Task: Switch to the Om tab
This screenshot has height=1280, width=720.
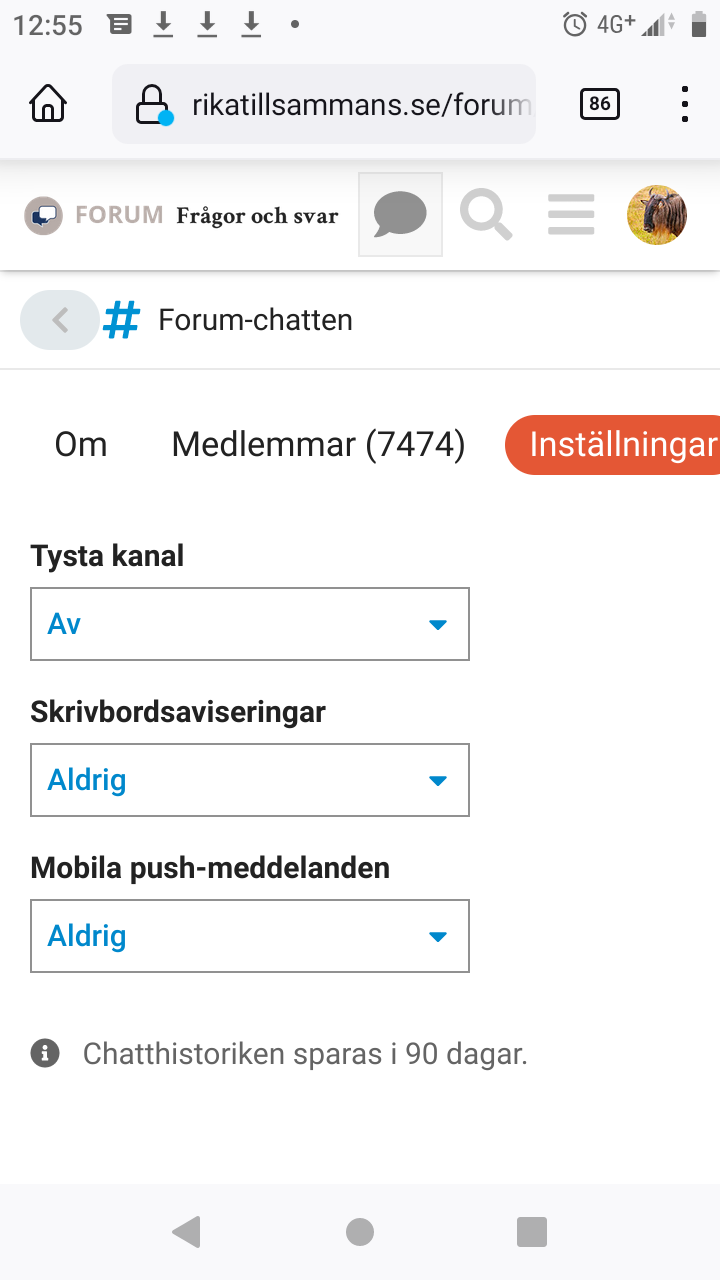Action: coord(81,444)
